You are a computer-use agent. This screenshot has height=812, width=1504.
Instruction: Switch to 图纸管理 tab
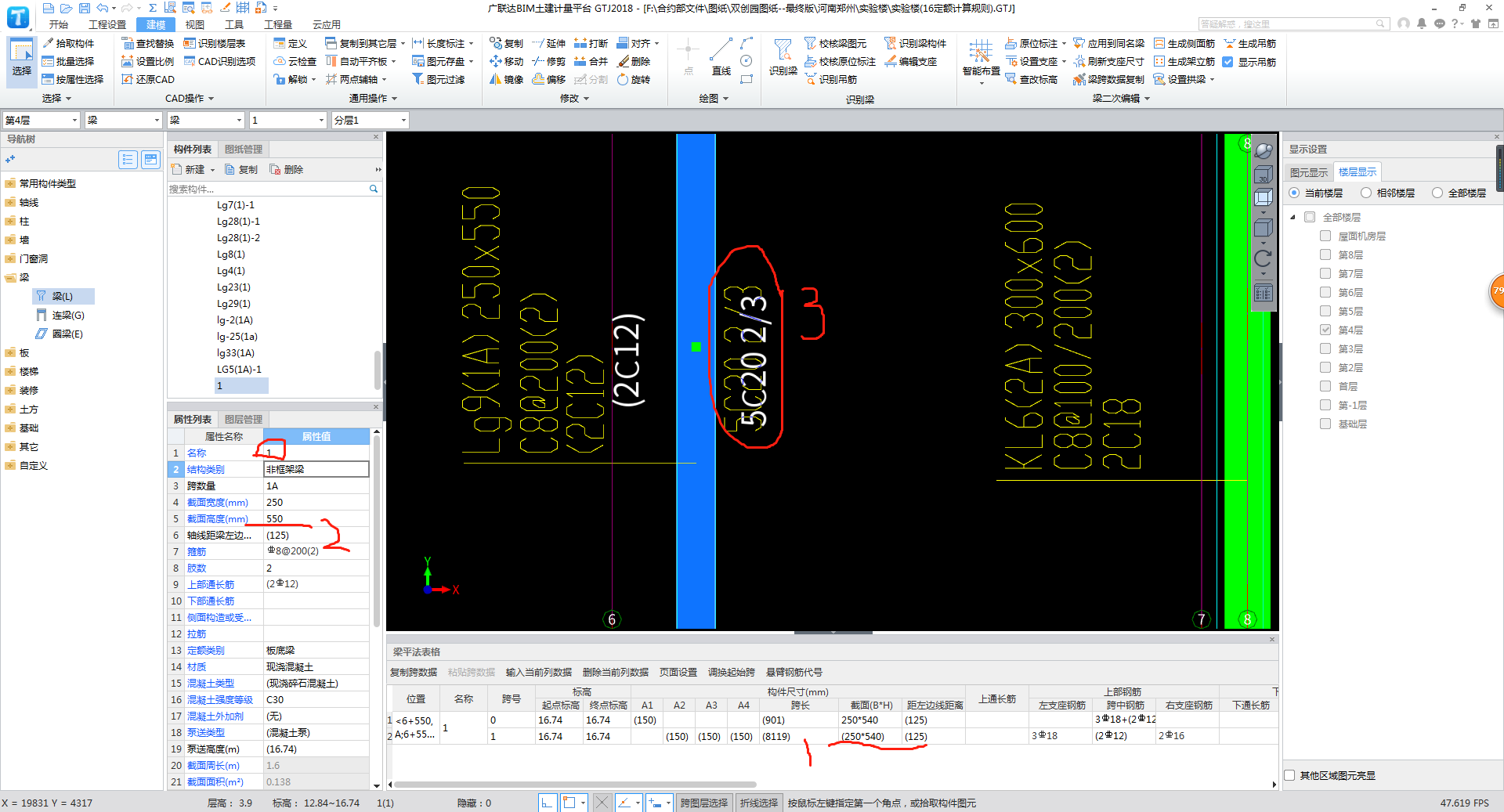(244, 149)
